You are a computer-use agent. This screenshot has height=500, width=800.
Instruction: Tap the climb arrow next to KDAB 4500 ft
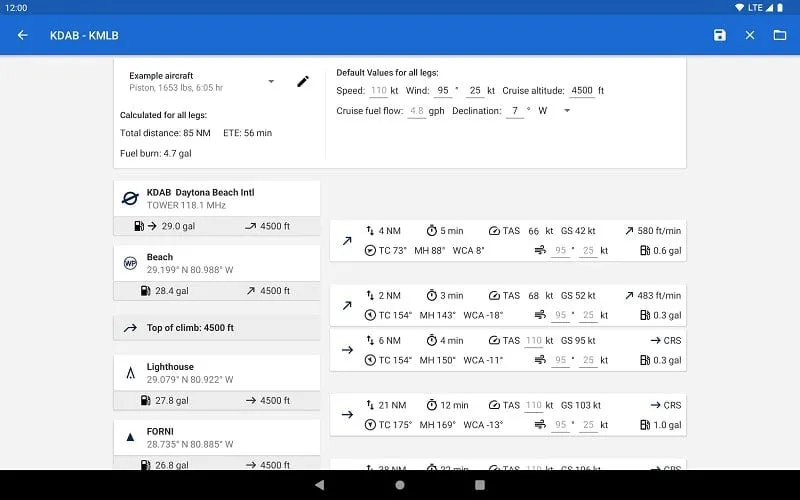[x=251, y=226]
